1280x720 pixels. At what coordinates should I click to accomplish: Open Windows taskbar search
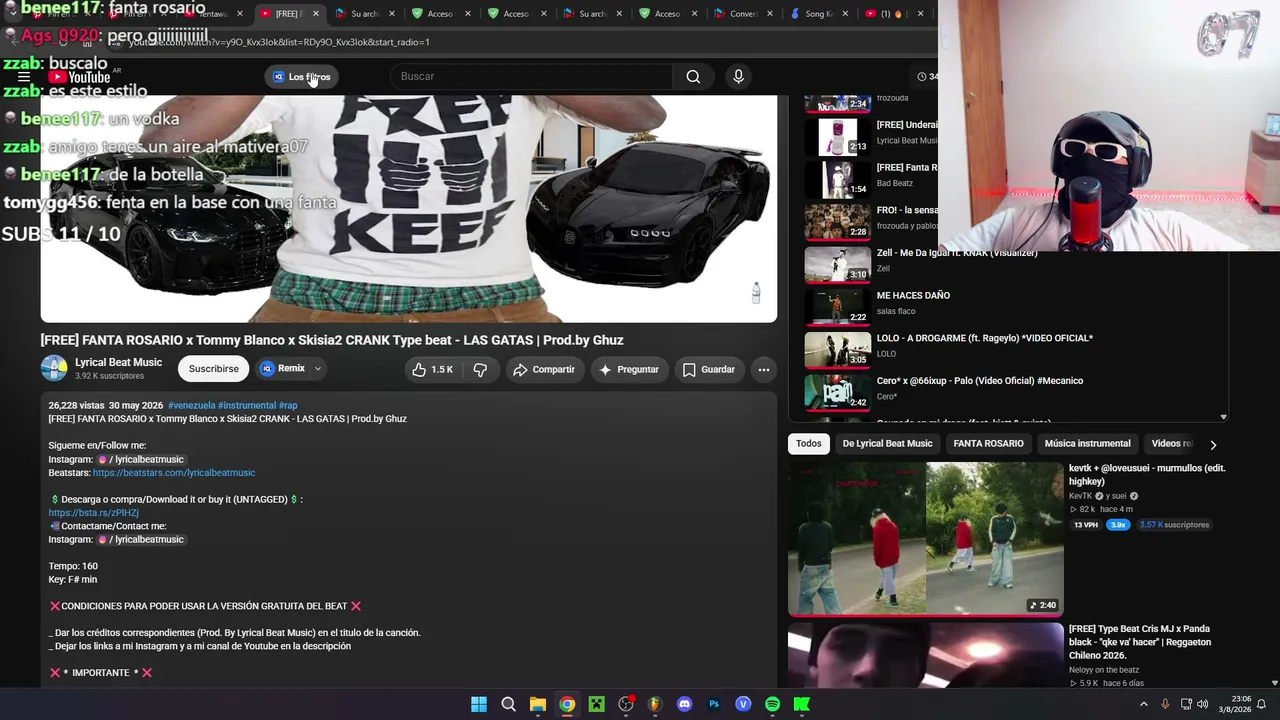point(508,704)
